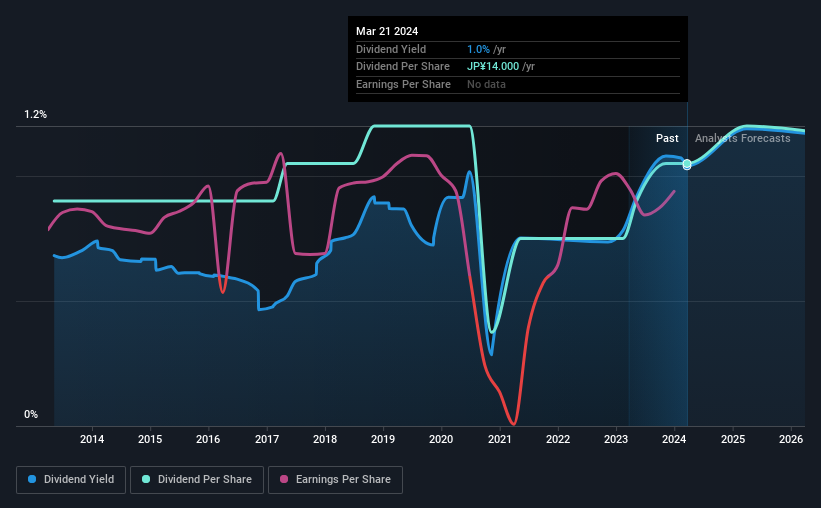Click the 2025 x-axis year label

click(x=733, y=439)
